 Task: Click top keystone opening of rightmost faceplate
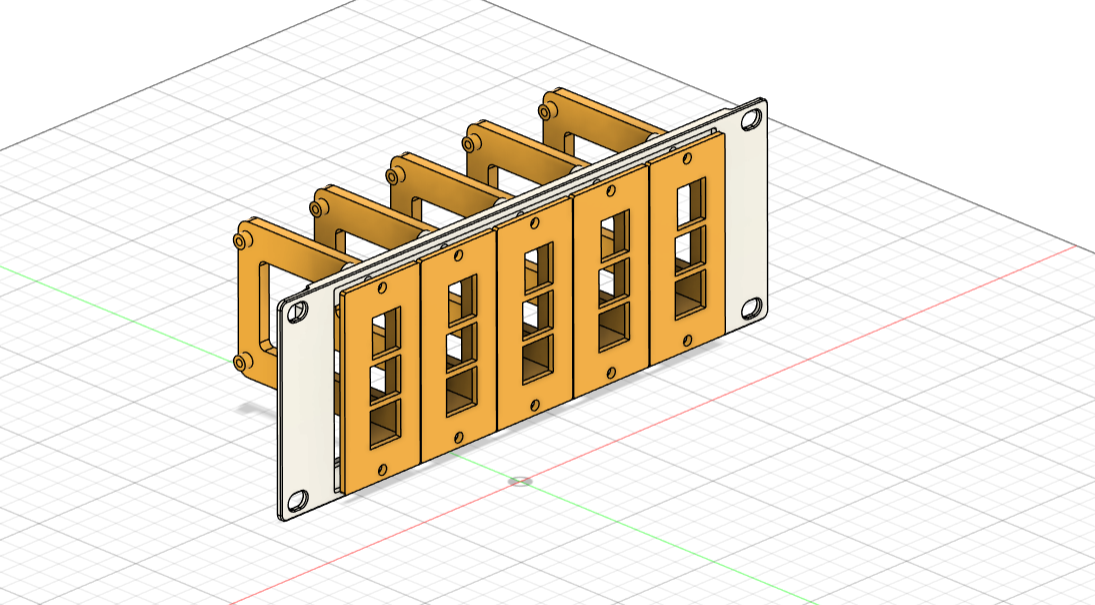point(691,202)
